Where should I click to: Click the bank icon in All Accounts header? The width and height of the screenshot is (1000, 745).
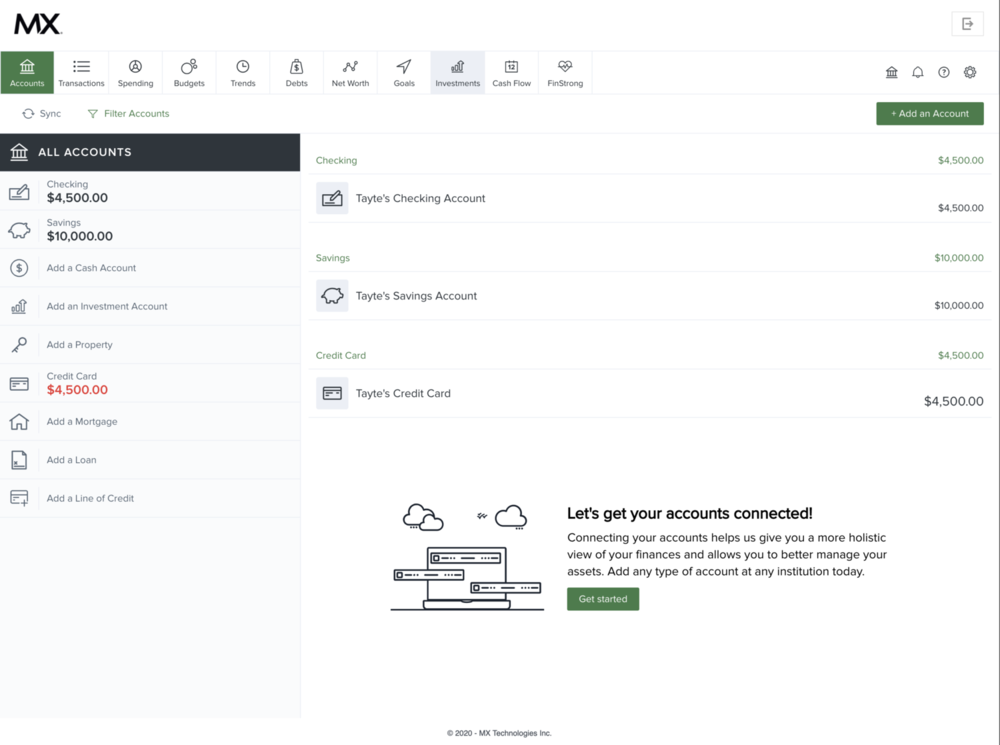point(19,152)
